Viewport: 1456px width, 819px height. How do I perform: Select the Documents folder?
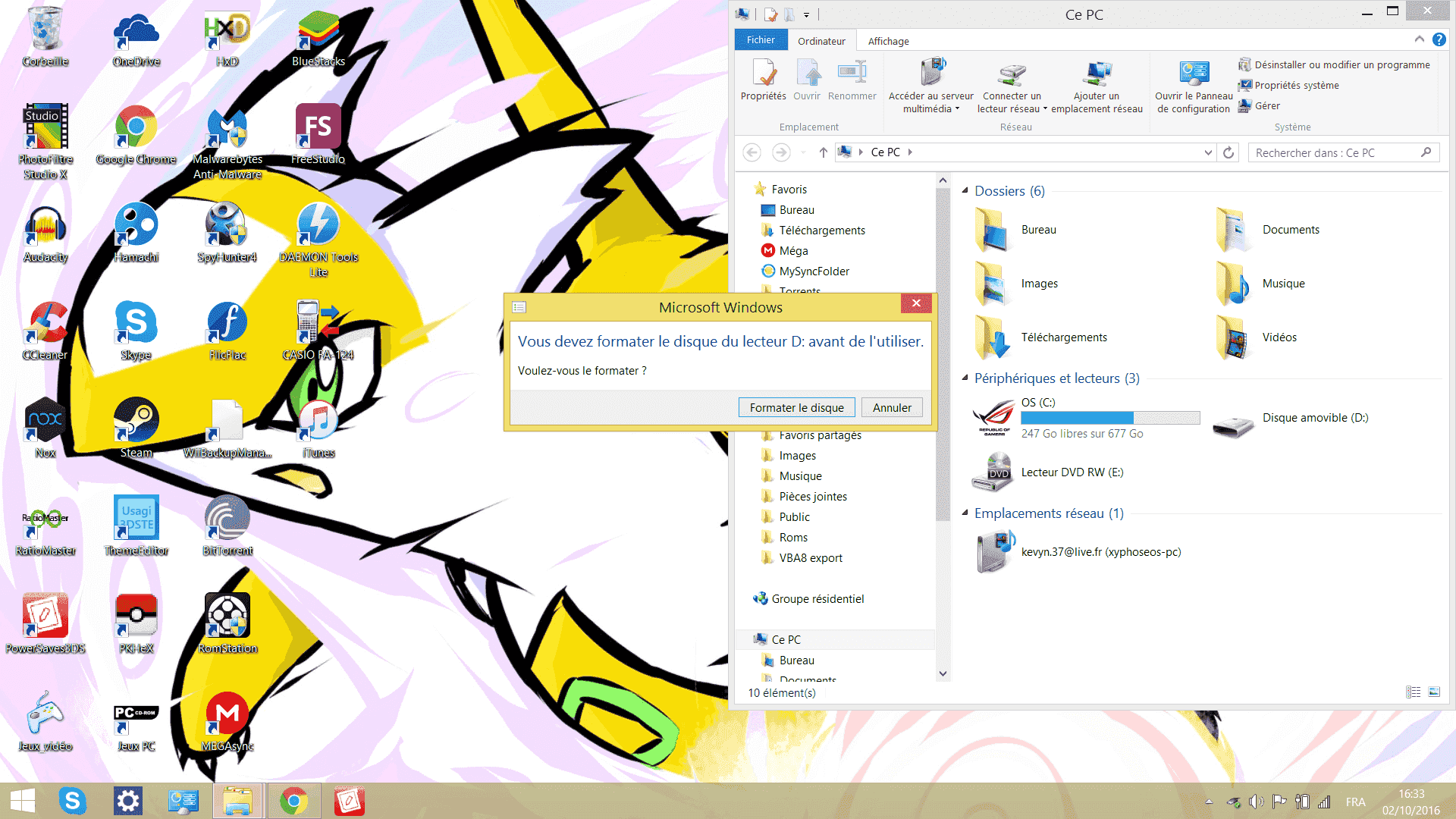[1268, 230]
